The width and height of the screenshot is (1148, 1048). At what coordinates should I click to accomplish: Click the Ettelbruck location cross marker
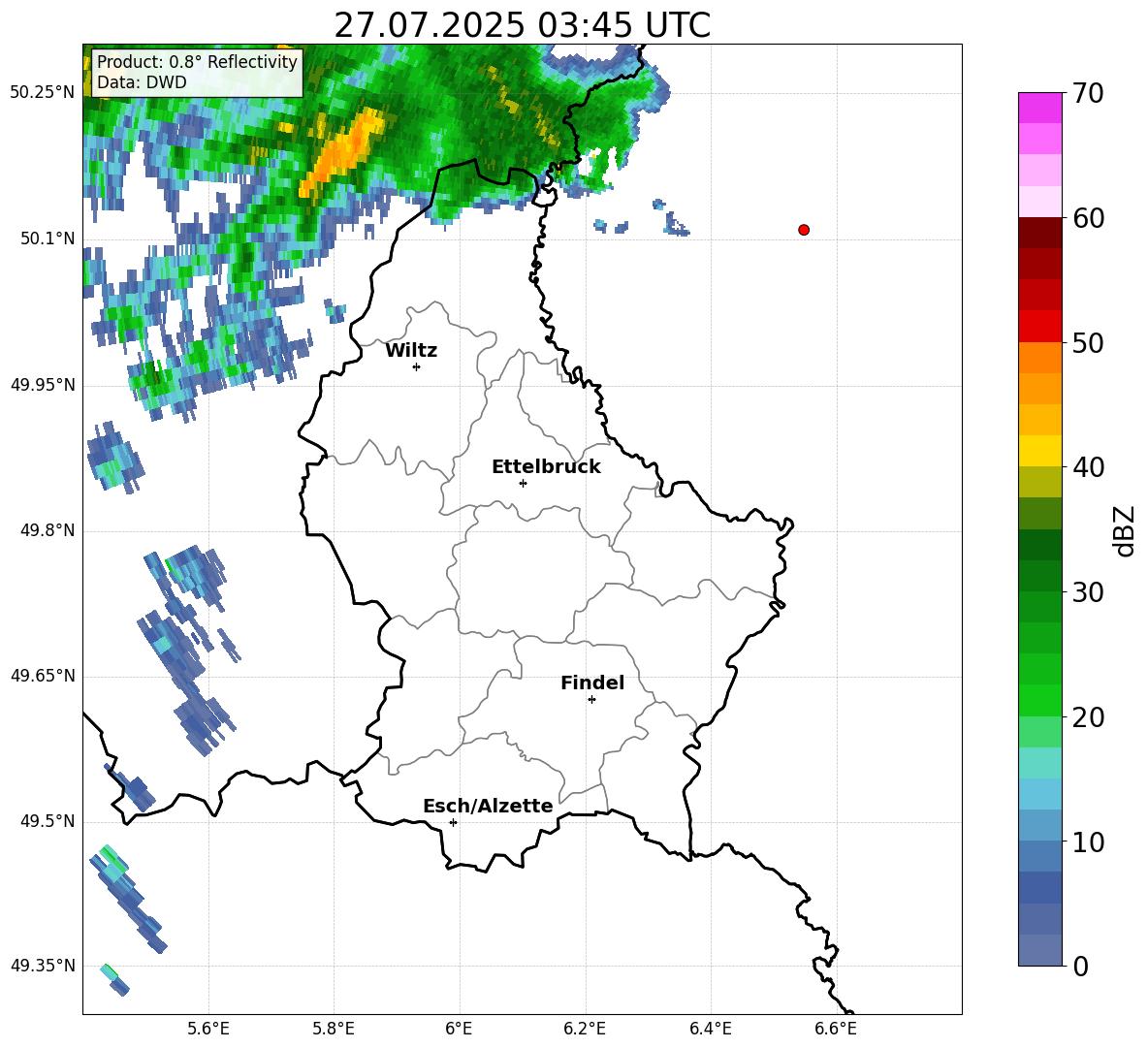pyautogui.click(x=523, y=483)
